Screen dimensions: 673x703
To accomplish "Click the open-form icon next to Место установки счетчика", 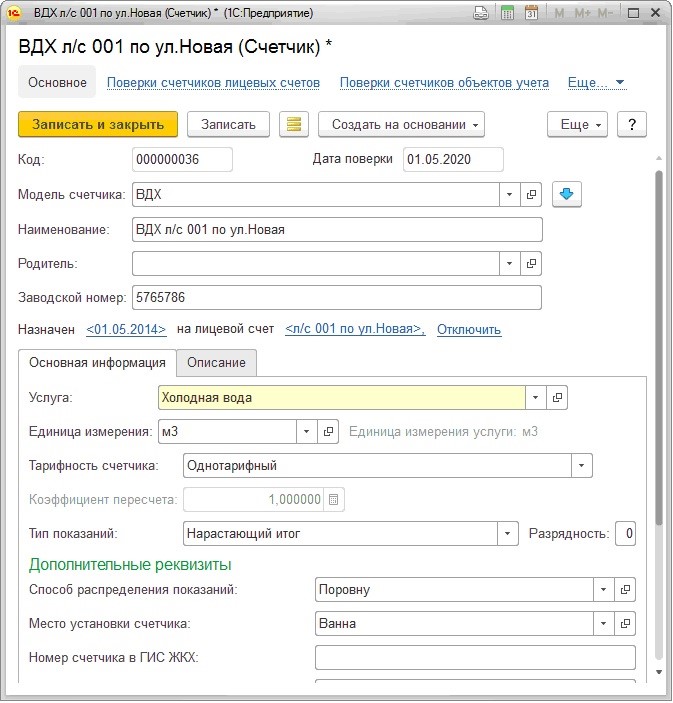I will [625, 624].
